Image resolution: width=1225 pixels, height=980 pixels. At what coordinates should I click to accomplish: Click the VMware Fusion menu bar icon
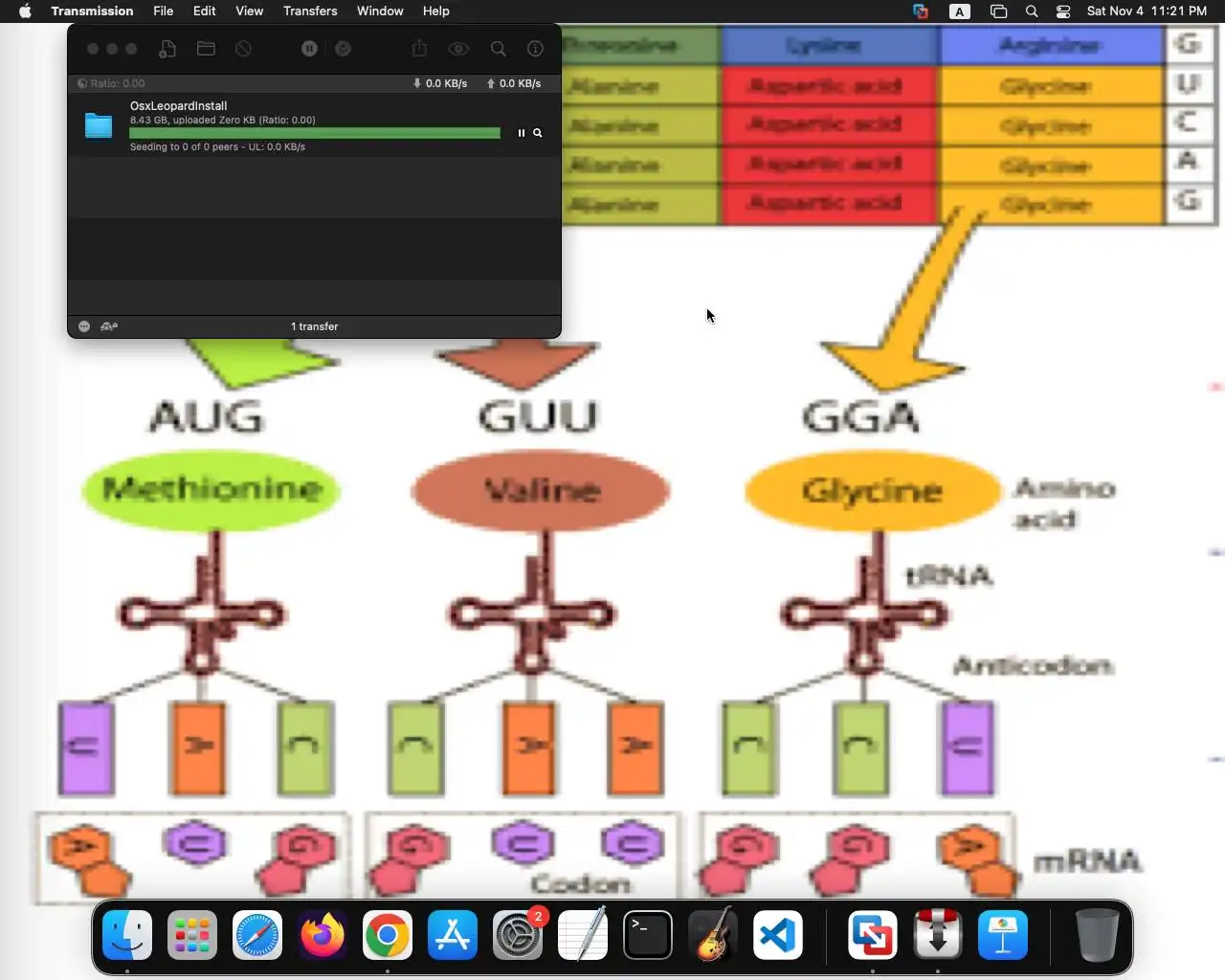(x=921, y=11)
